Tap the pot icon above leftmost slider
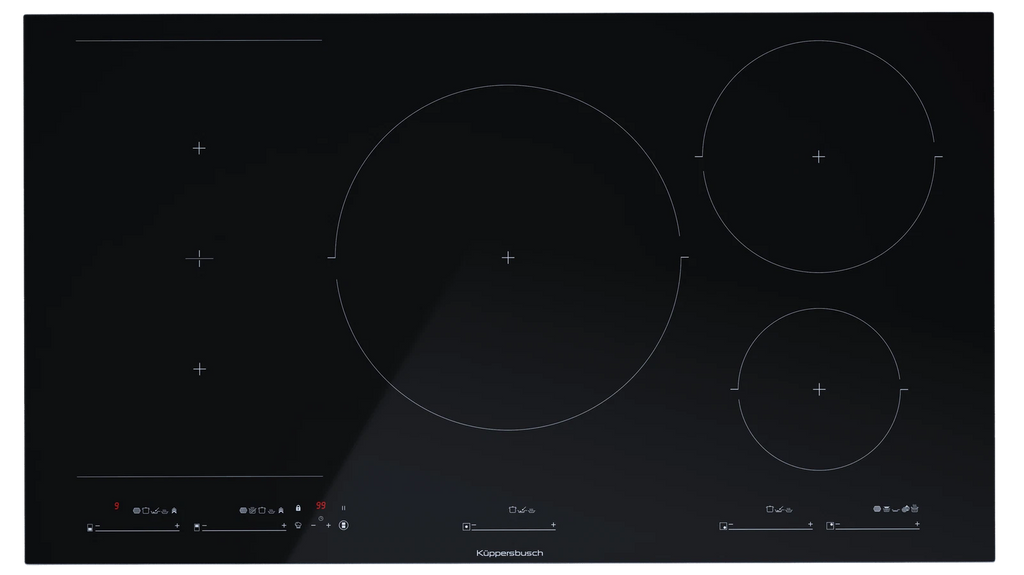The height and width of the screenshot is (575, 1024). point(146,510)
